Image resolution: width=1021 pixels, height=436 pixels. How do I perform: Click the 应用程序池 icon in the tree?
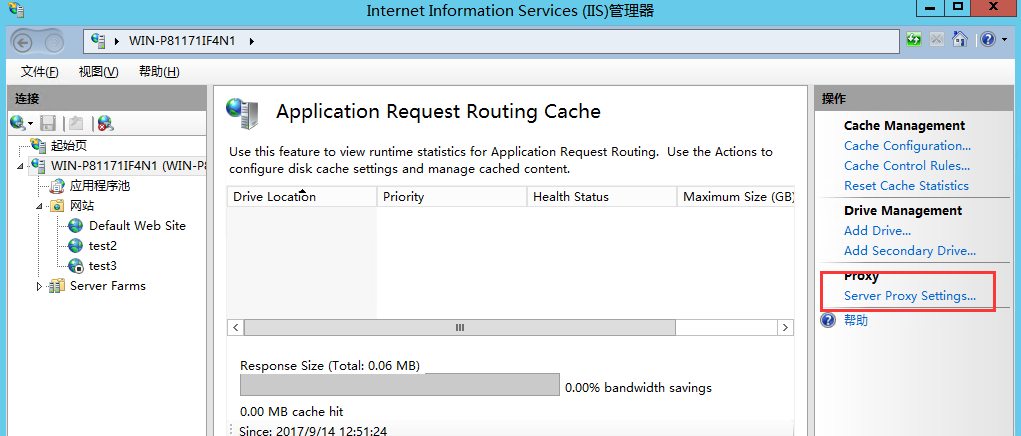click(x=57, y=186)
